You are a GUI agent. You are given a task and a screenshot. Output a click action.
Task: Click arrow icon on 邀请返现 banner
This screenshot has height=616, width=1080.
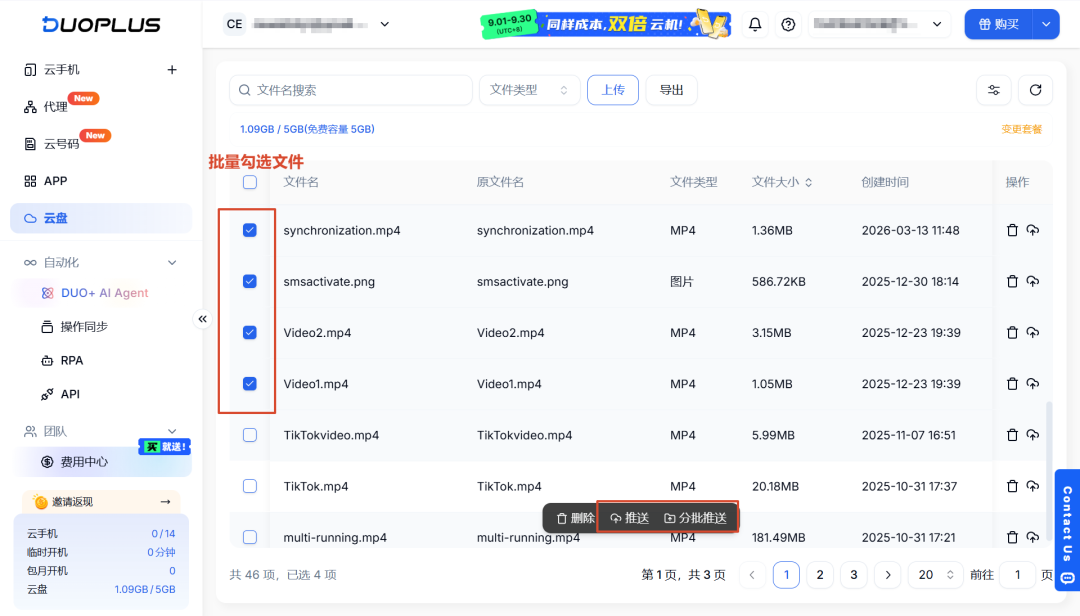click(165, 502)
